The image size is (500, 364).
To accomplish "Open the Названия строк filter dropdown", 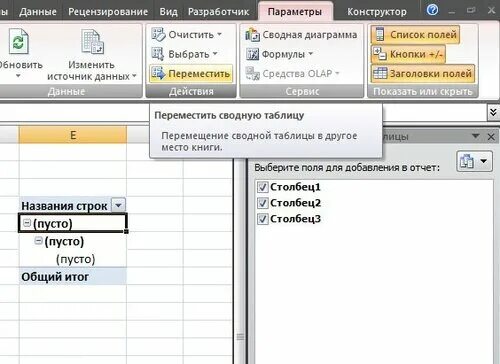I will [x=118, y=205].
